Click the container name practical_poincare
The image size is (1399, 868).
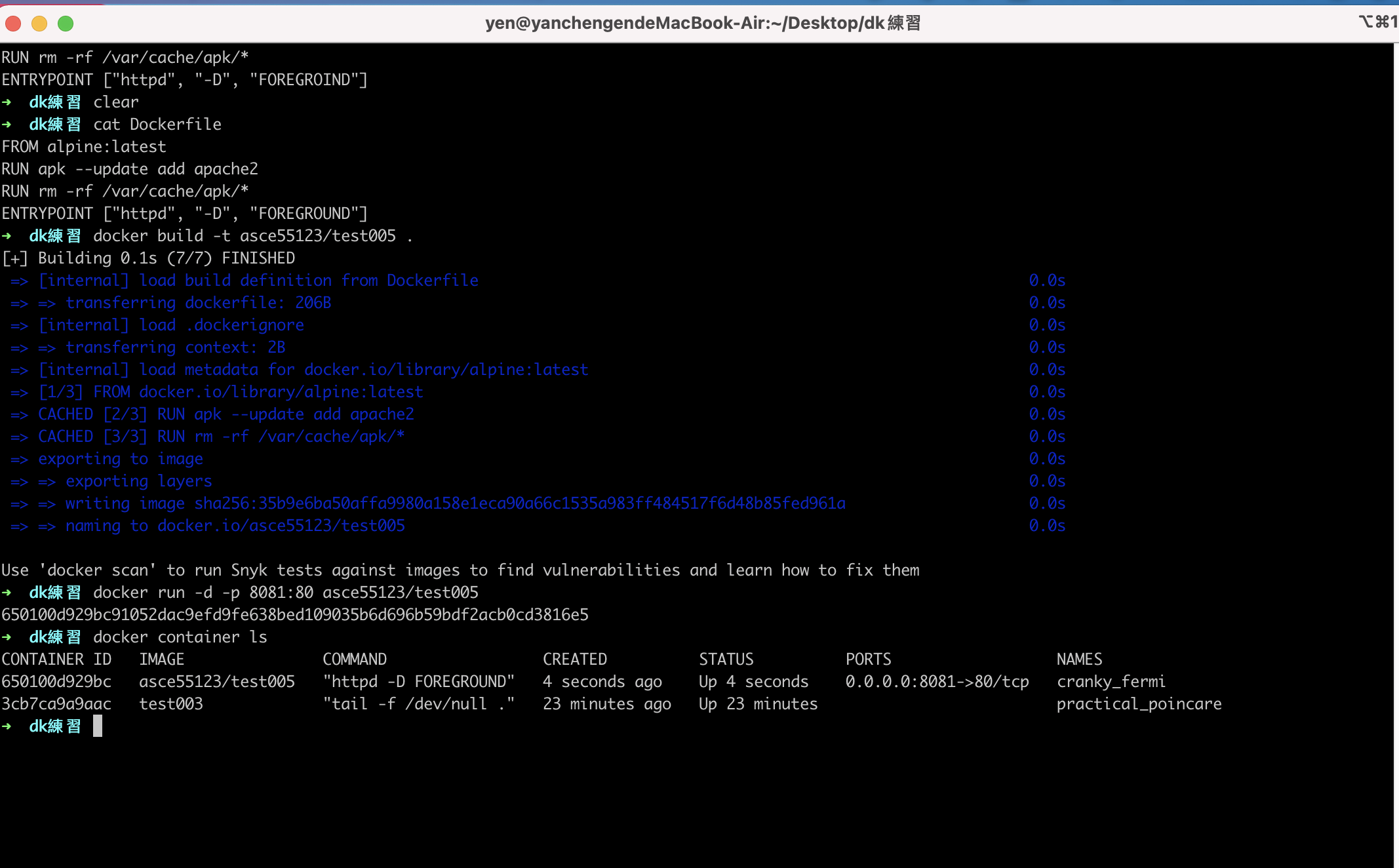point(1139,704)
